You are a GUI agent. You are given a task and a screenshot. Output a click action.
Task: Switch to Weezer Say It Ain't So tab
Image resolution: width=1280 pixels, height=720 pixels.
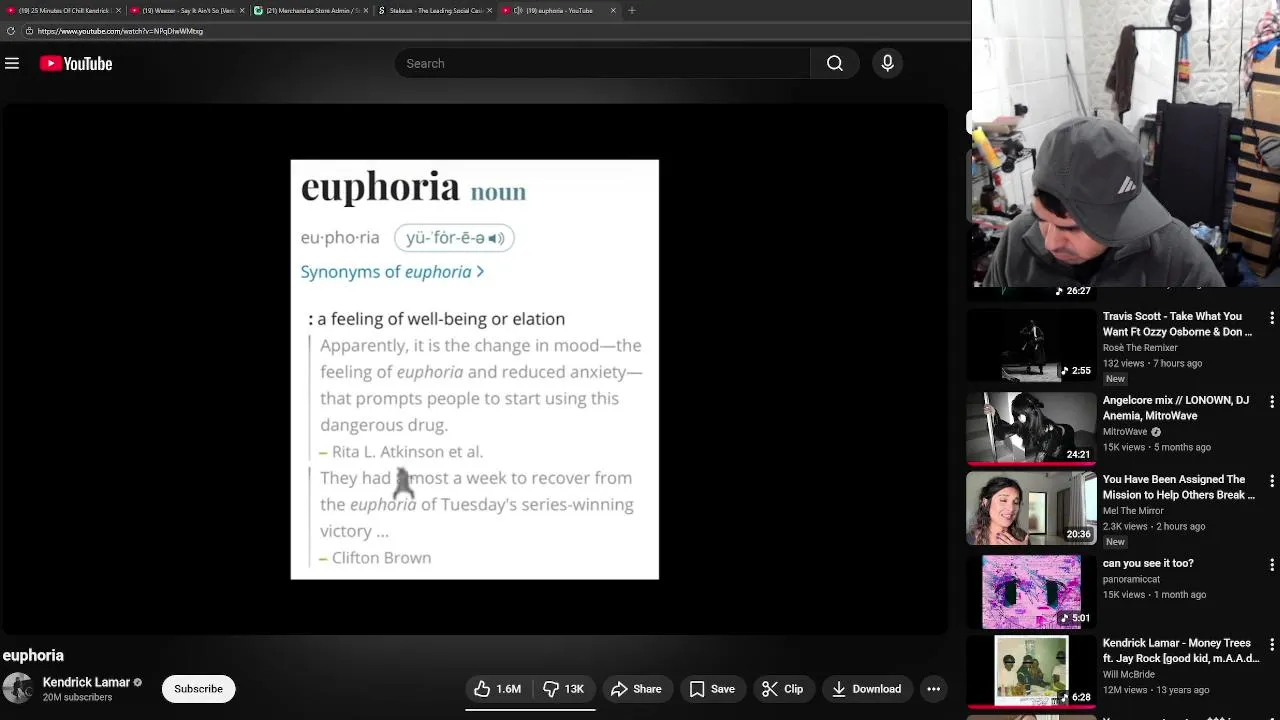[186, 10]
